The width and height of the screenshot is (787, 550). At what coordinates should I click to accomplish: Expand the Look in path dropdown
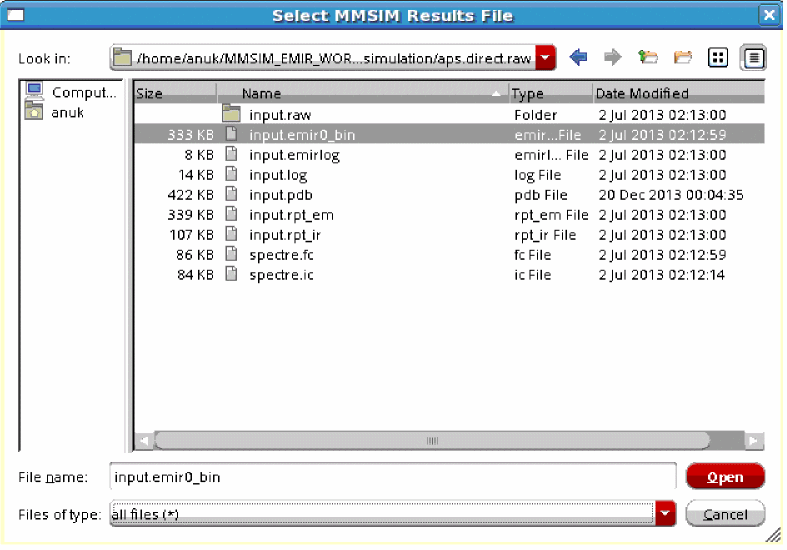546,58
